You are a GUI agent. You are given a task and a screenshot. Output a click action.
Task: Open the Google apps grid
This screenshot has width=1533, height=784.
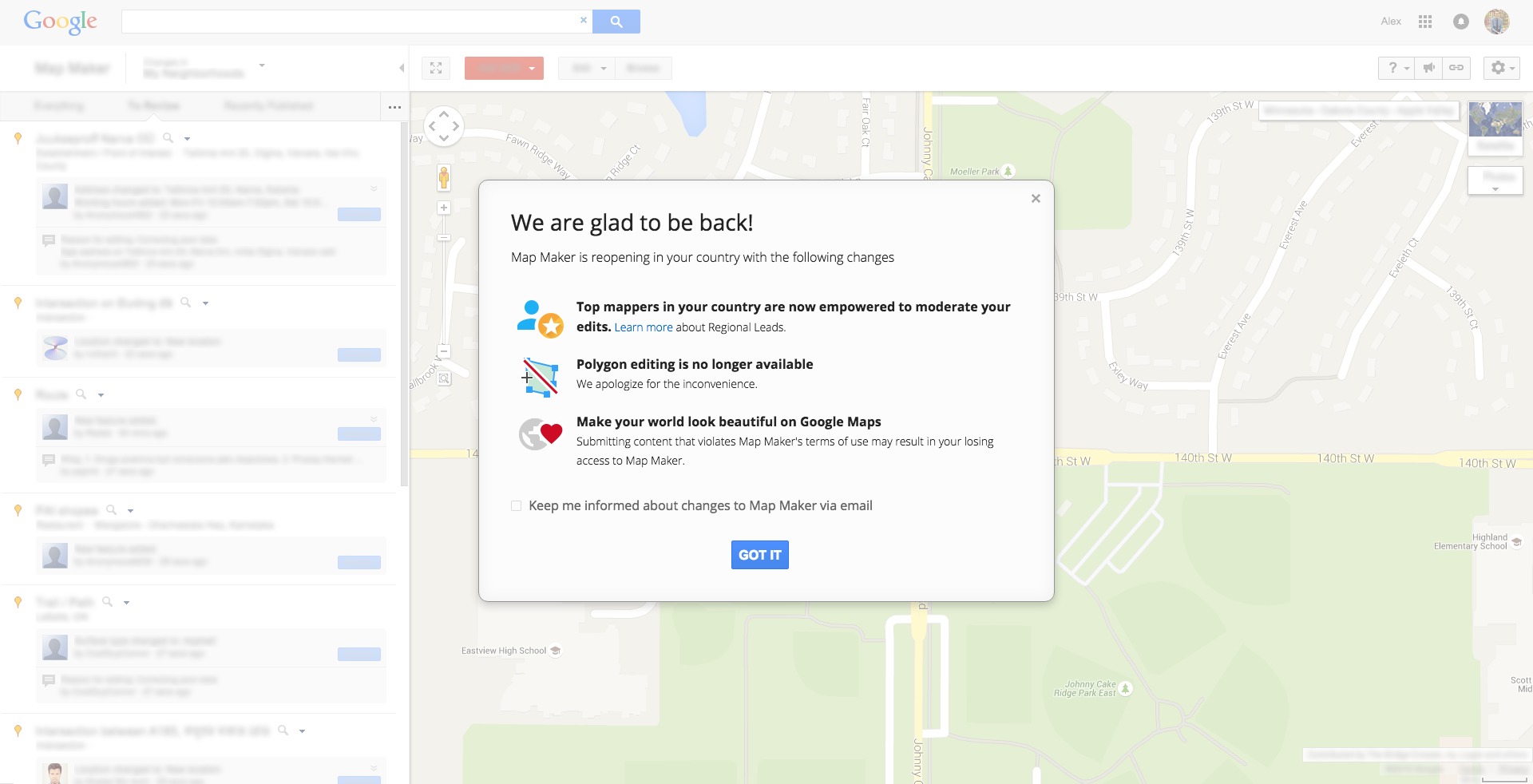point(1425,22)
